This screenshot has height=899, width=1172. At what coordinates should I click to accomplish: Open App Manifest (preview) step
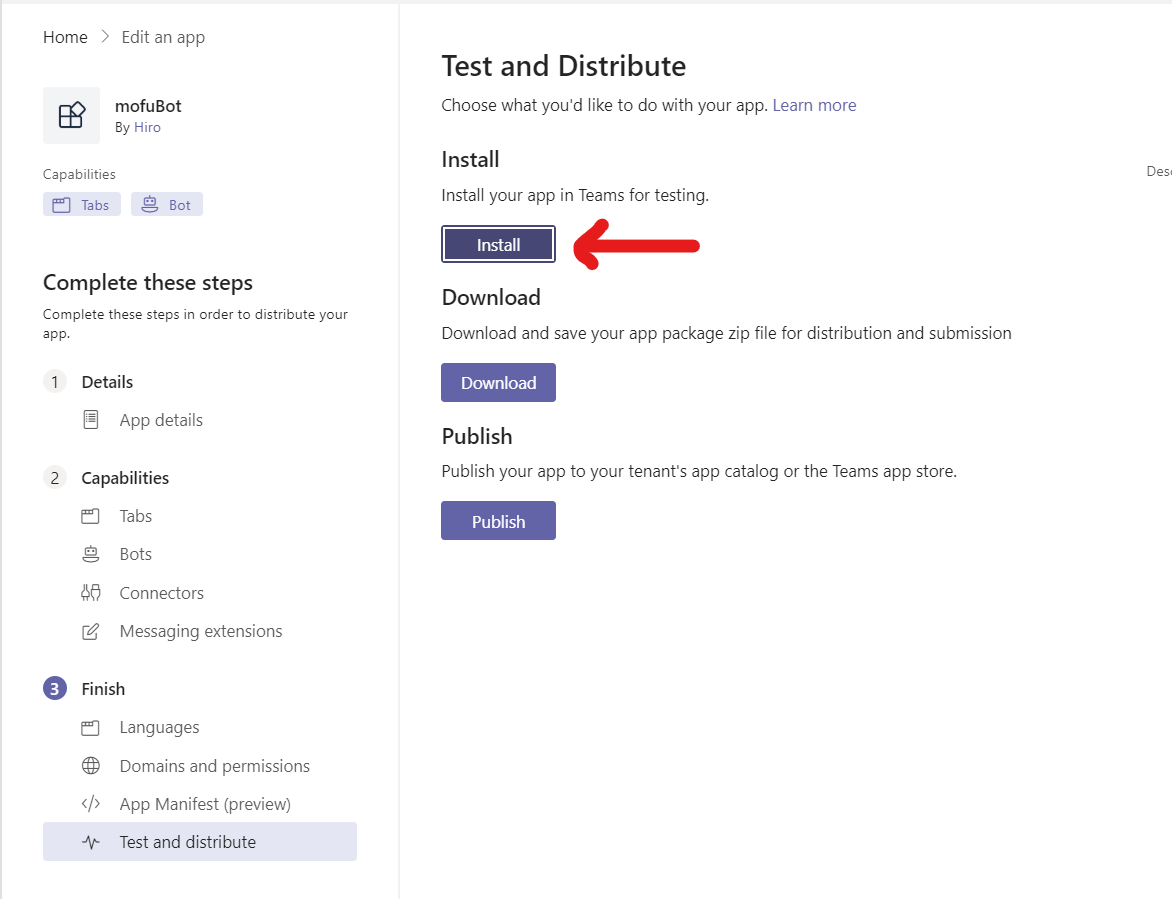tap(205, 804)
